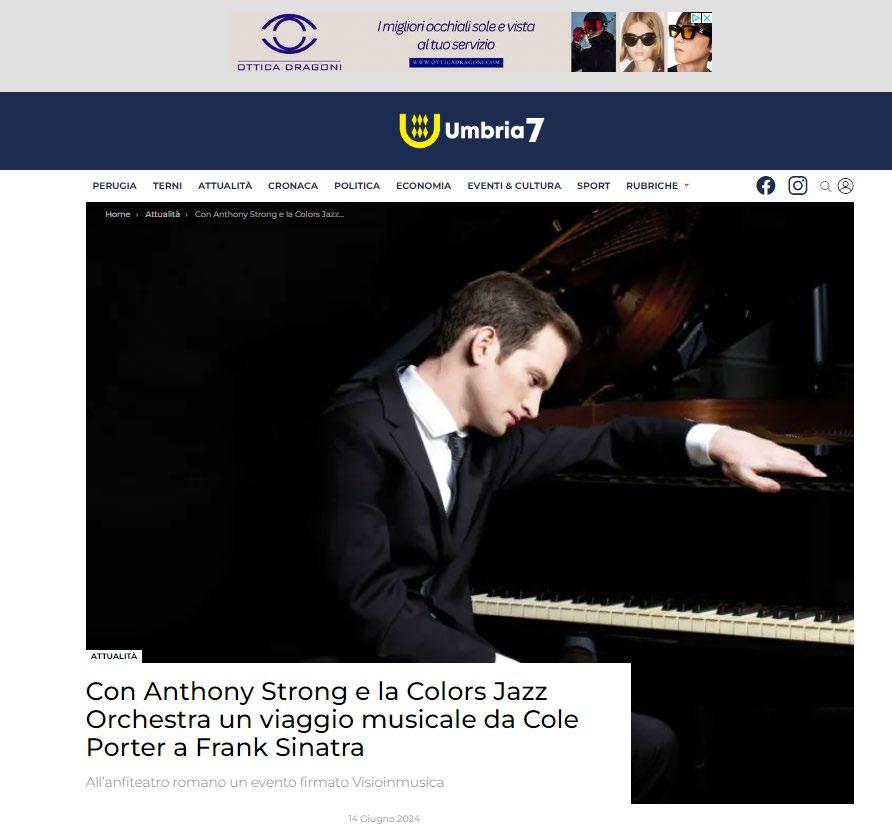Image resolution: width=892 pixels, height=826 pixels.
Task: Open the Perugia menu section
Action: click(114, 186)
